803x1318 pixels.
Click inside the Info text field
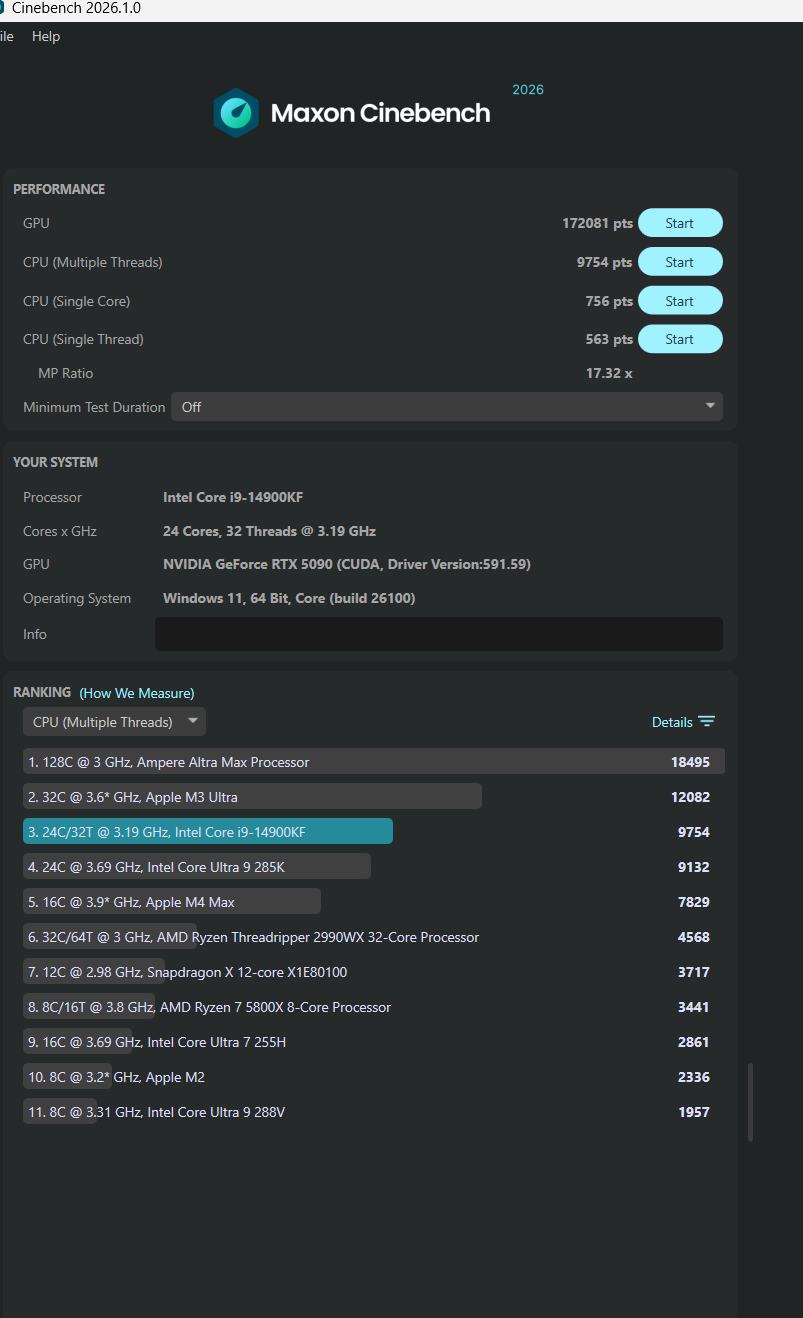click(438, 634)
